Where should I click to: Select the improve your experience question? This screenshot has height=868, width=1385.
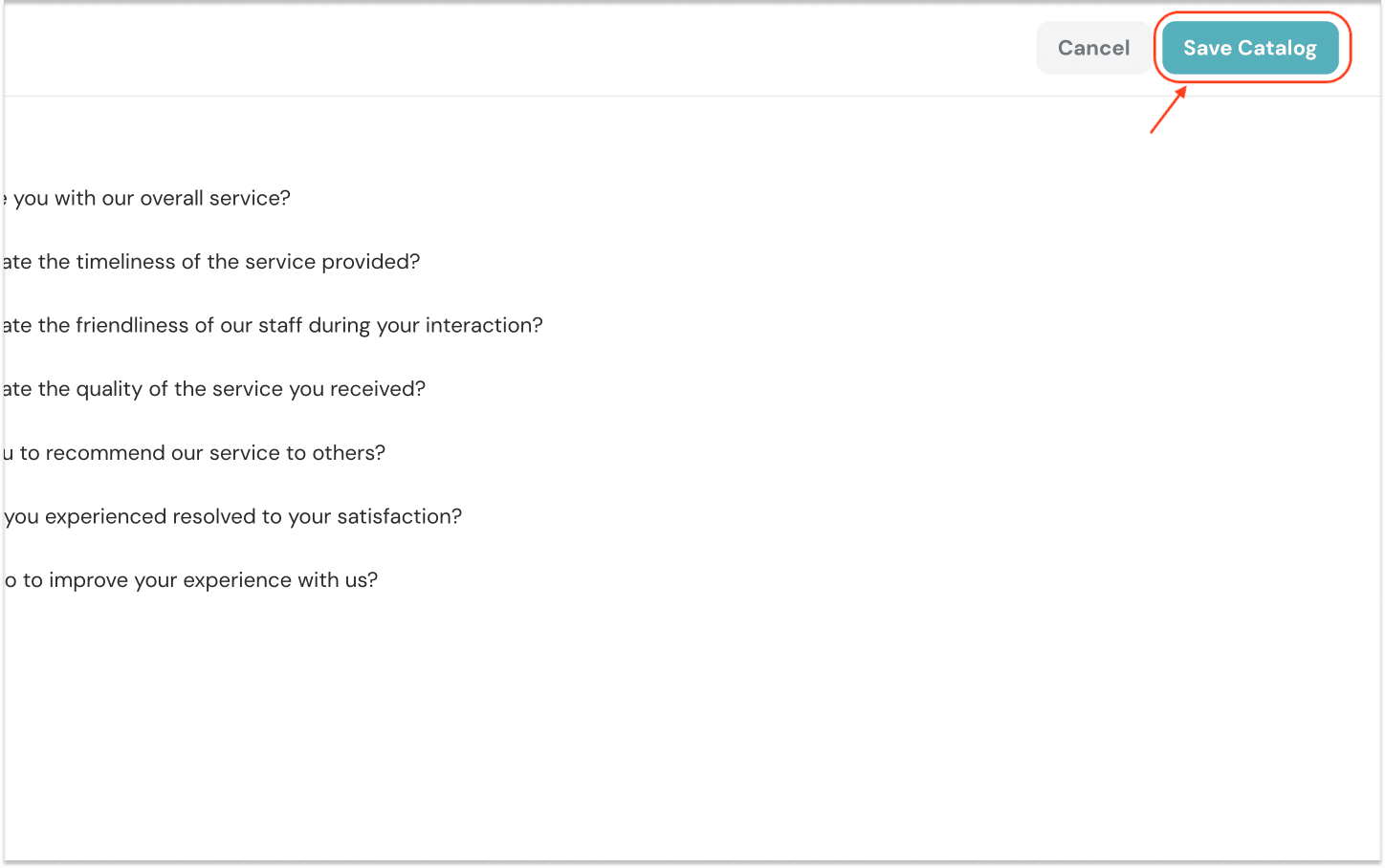click(192, 580)
